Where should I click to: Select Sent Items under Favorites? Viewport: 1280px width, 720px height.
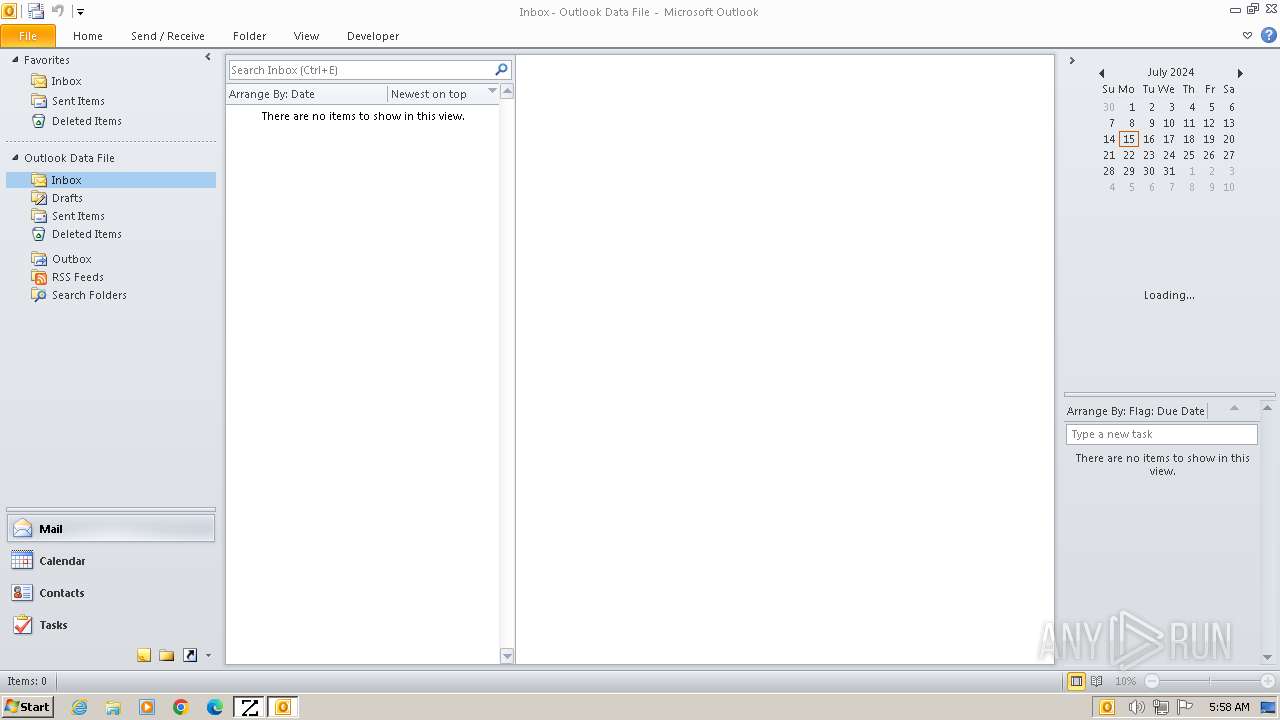78,101
